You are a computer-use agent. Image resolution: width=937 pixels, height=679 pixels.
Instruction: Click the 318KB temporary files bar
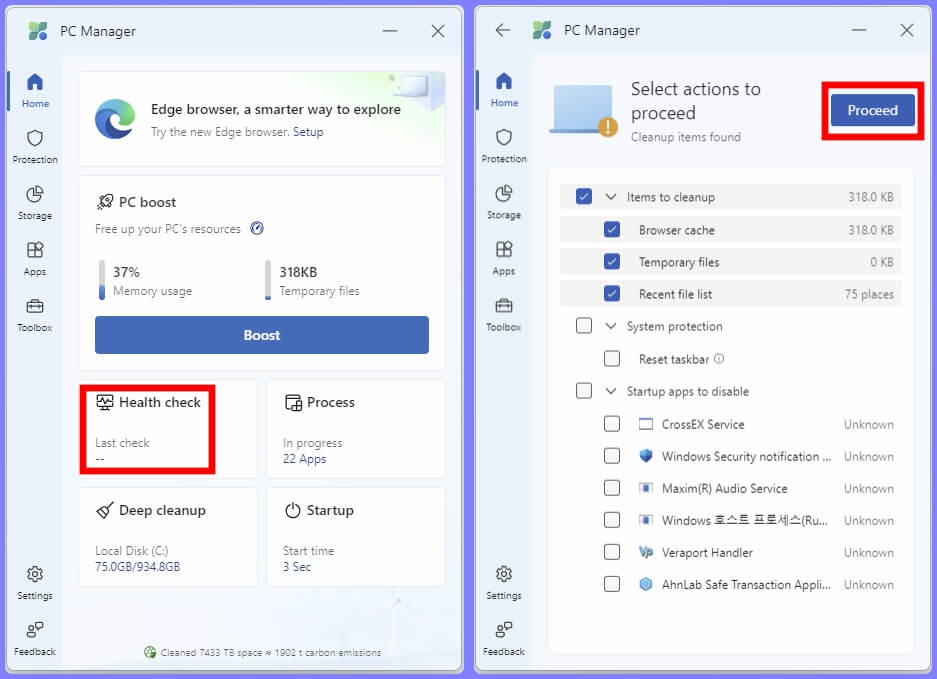[x=268, y=280]
